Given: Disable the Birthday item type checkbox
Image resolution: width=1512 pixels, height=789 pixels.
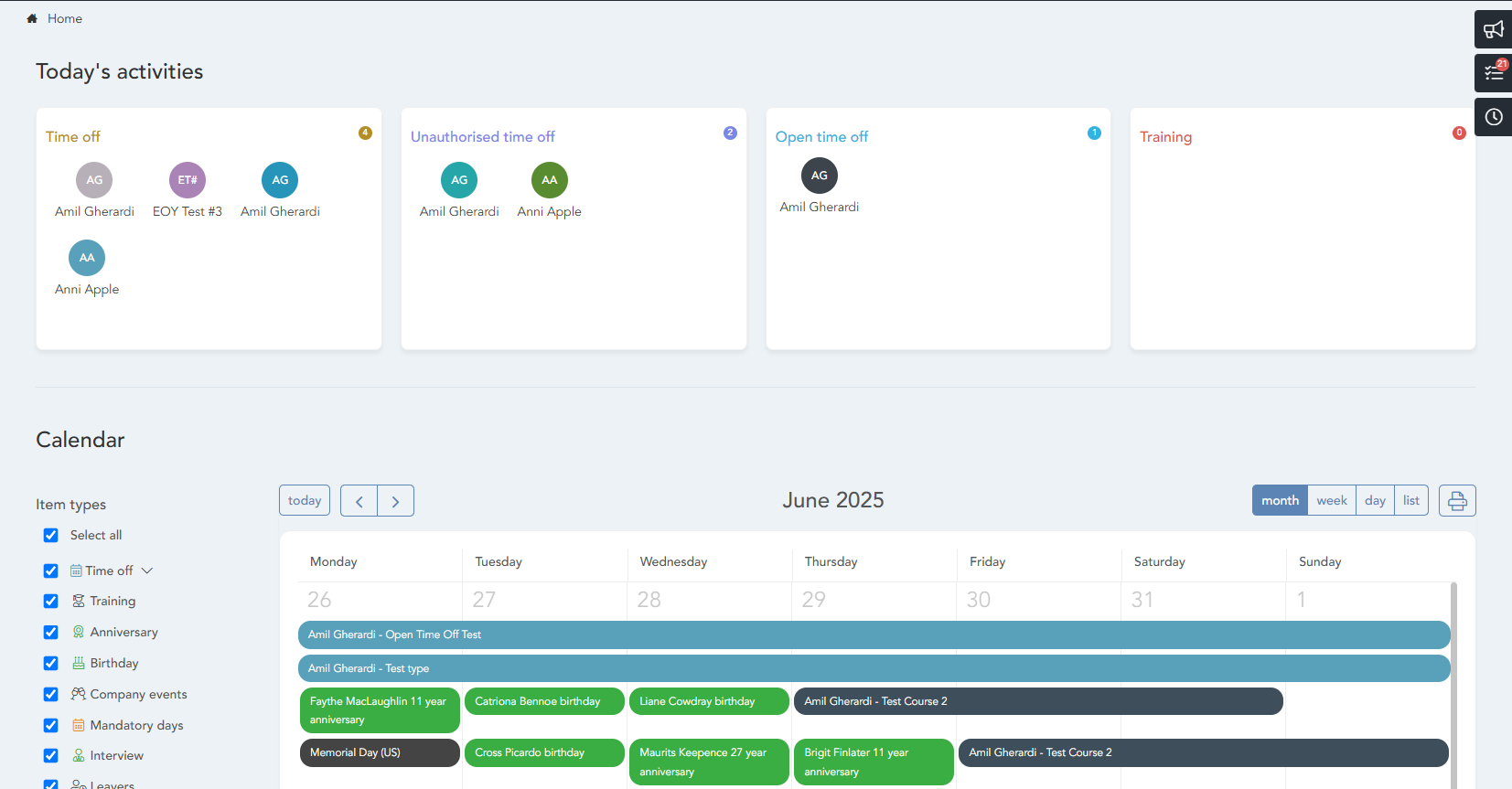Looking at the screenshot, I should pos(51,664).
